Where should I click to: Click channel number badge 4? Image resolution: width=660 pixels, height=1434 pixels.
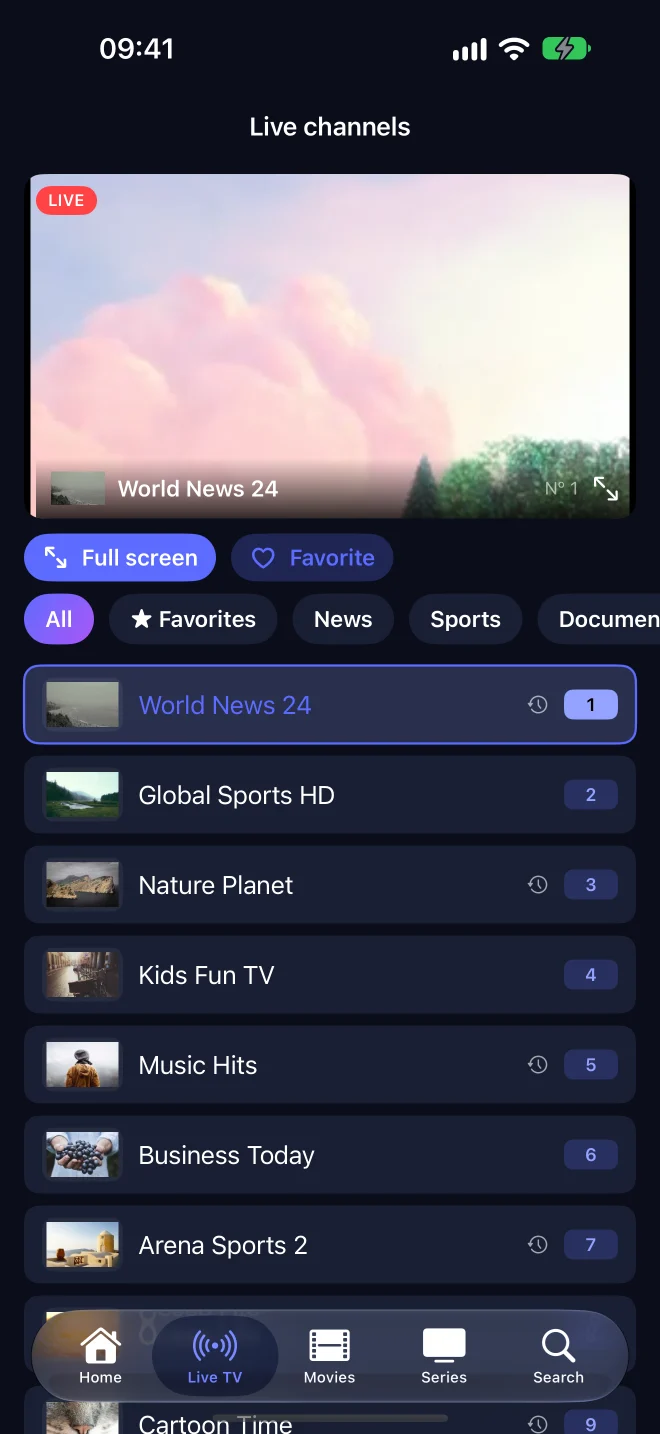pos(591,975)
